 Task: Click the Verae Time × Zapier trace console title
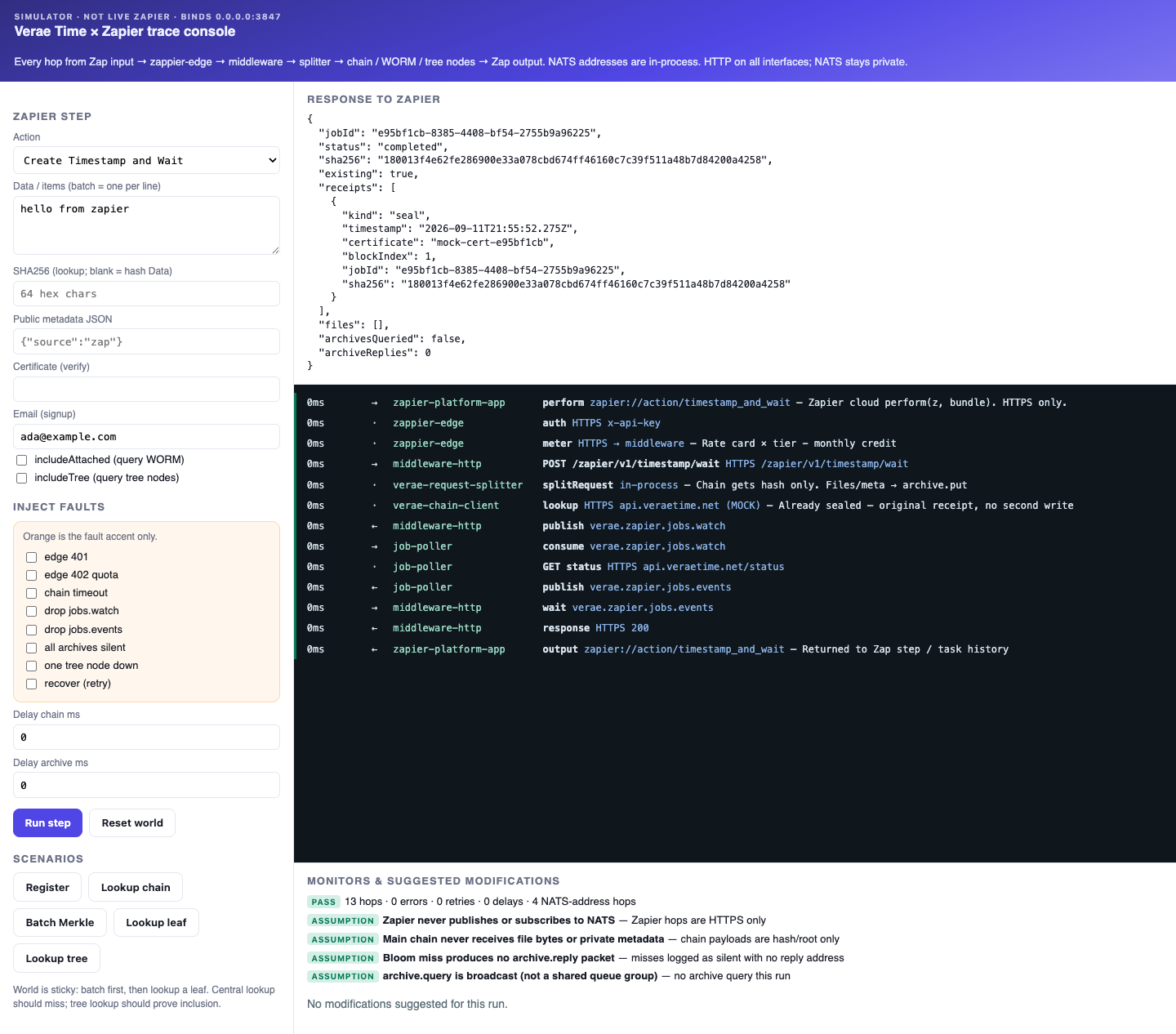[x=125, y=31]
